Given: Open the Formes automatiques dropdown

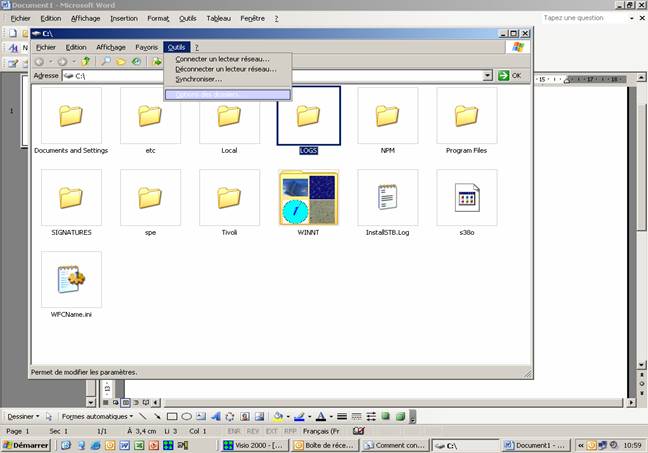Looking at the screenshot, I should click(98, 417).
